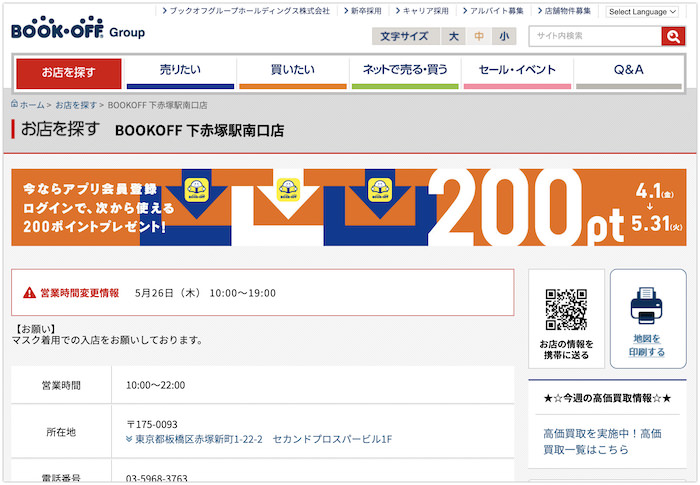Click the home icon in breadcrumb
The width and height of the screenshot is (700, 485).
[14, 104]
